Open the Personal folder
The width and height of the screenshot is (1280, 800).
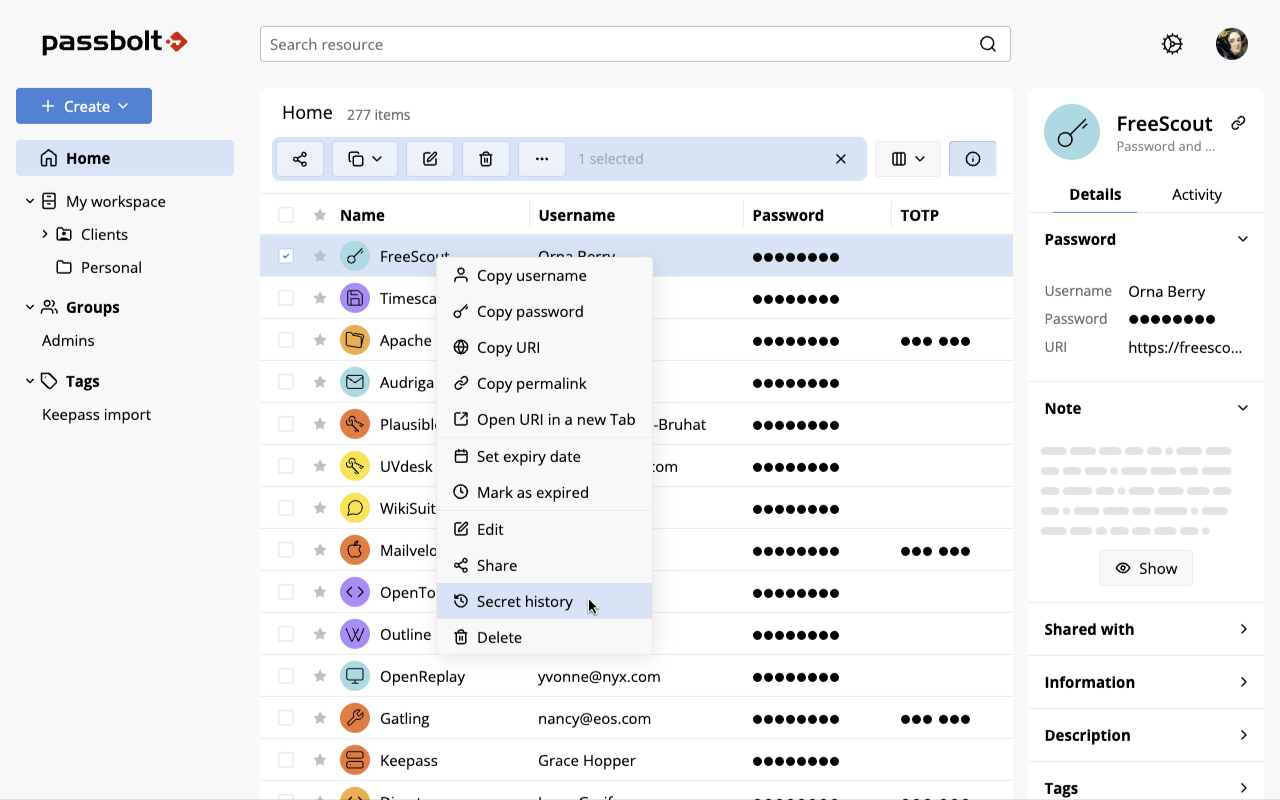tap(111, 267)
